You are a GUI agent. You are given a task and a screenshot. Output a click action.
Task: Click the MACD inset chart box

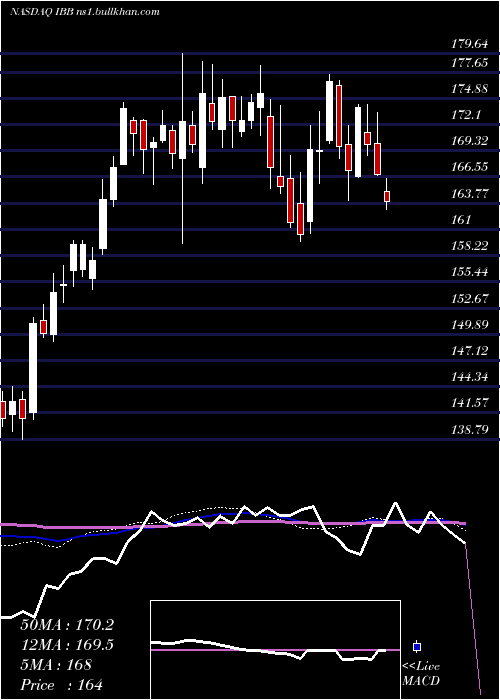pos(275,650)
